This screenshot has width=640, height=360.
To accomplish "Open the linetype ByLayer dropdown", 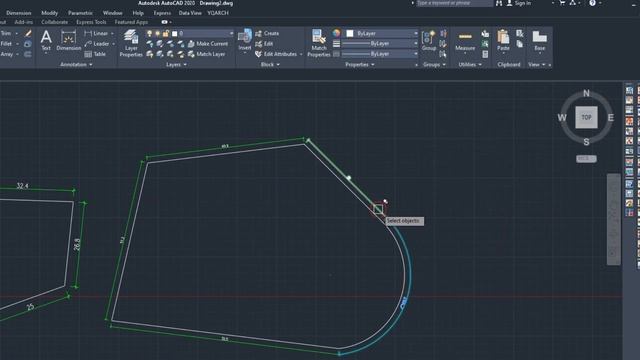I will point(416,54).
